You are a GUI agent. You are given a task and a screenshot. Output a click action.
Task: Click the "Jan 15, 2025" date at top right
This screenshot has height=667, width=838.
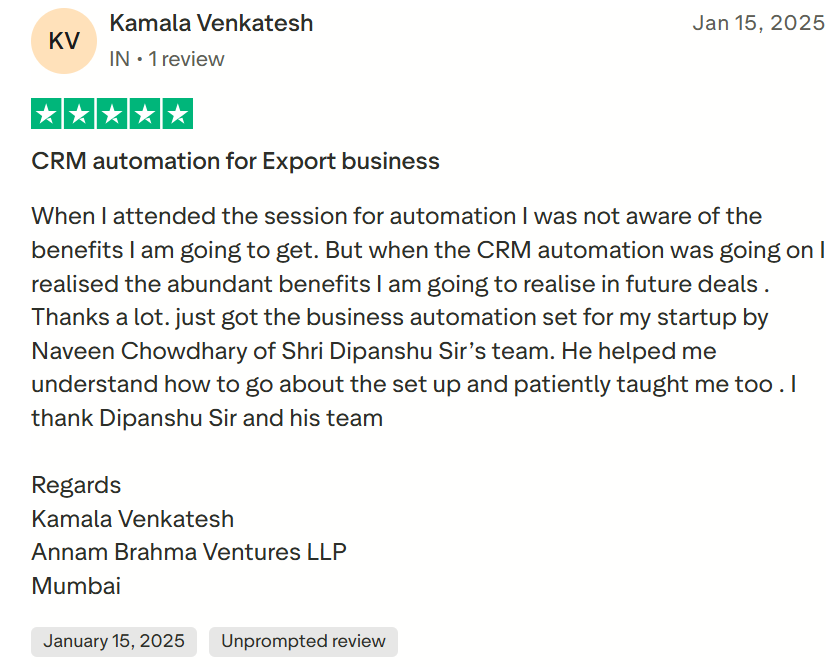[758, 23]
